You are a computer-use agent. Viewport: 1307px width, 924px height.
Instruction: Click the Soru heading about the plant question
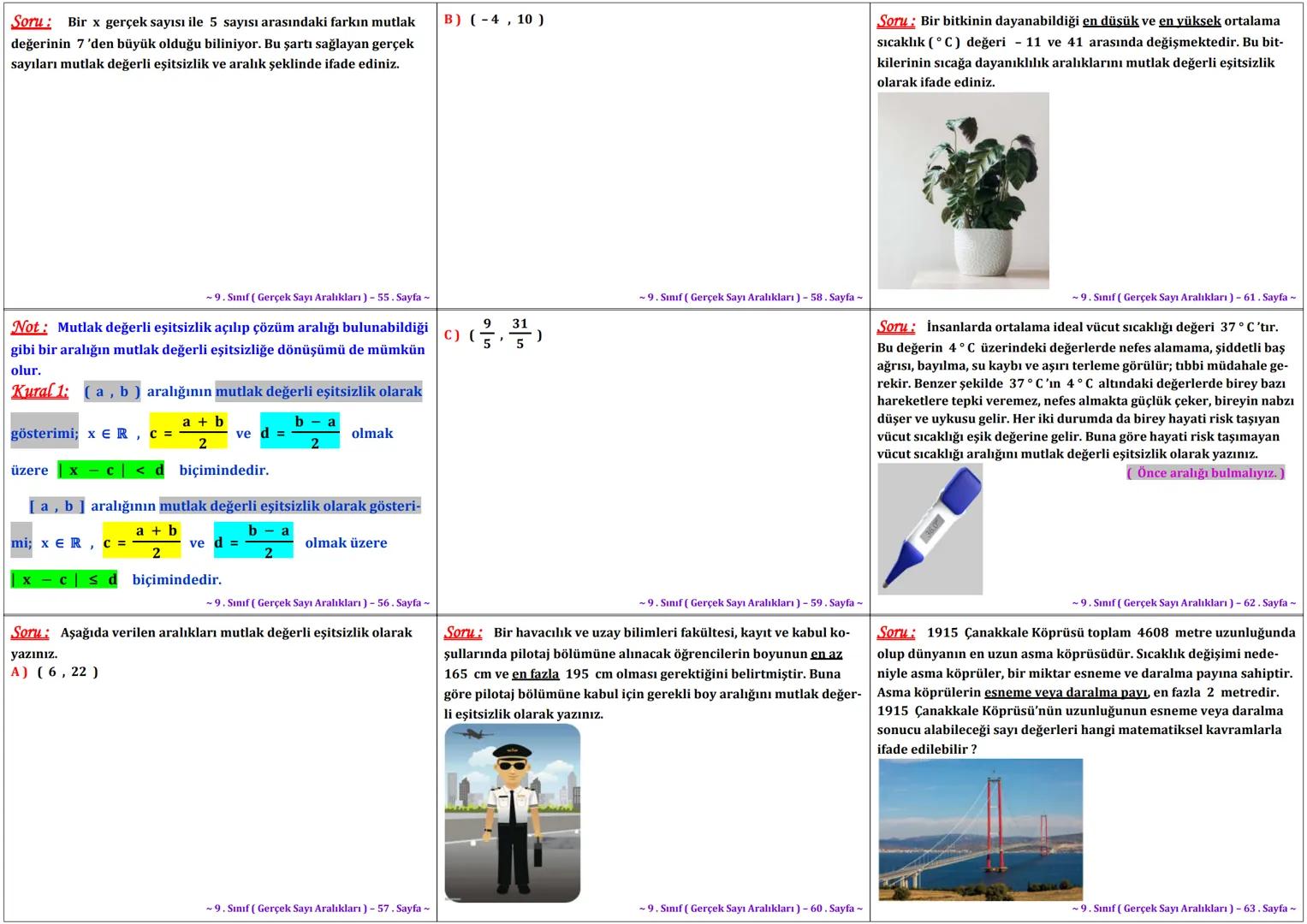coord(895,18)
